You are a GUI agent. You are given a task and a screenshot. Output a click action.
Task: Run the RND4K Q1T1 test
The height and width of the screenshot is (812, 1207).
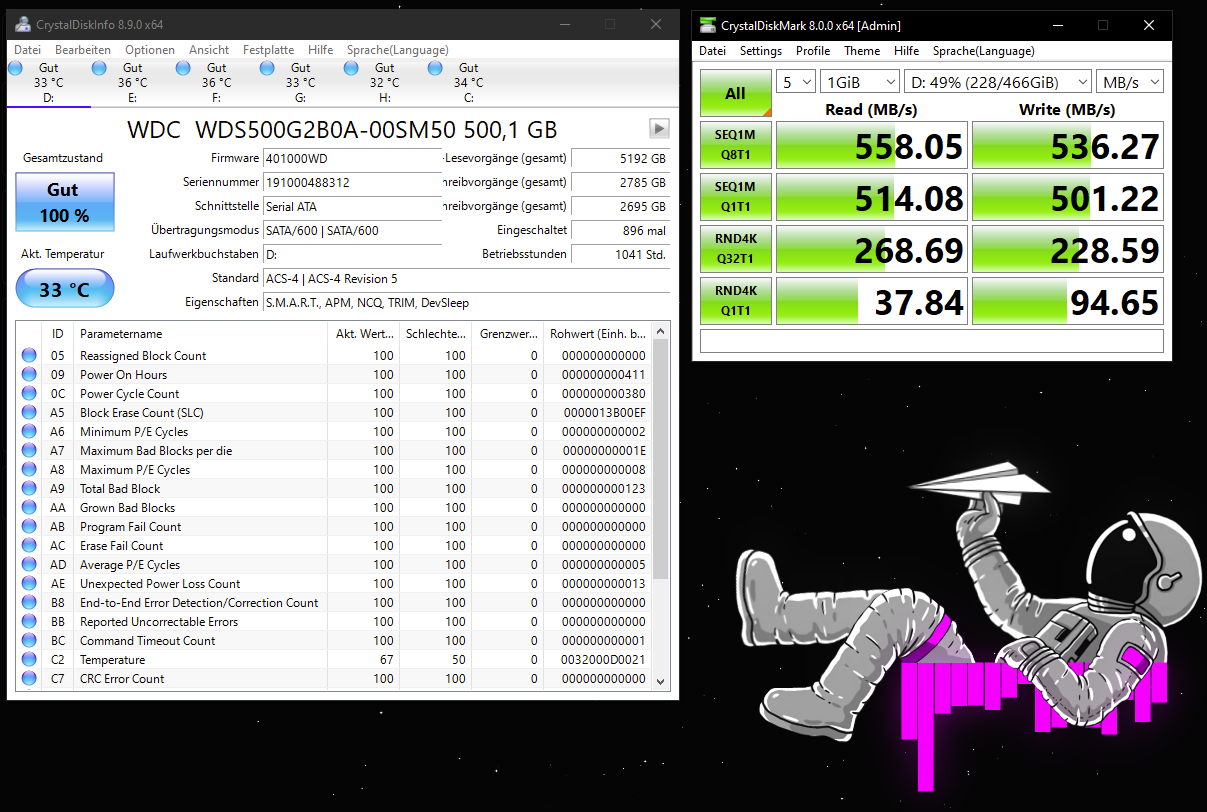click(735, 302)
